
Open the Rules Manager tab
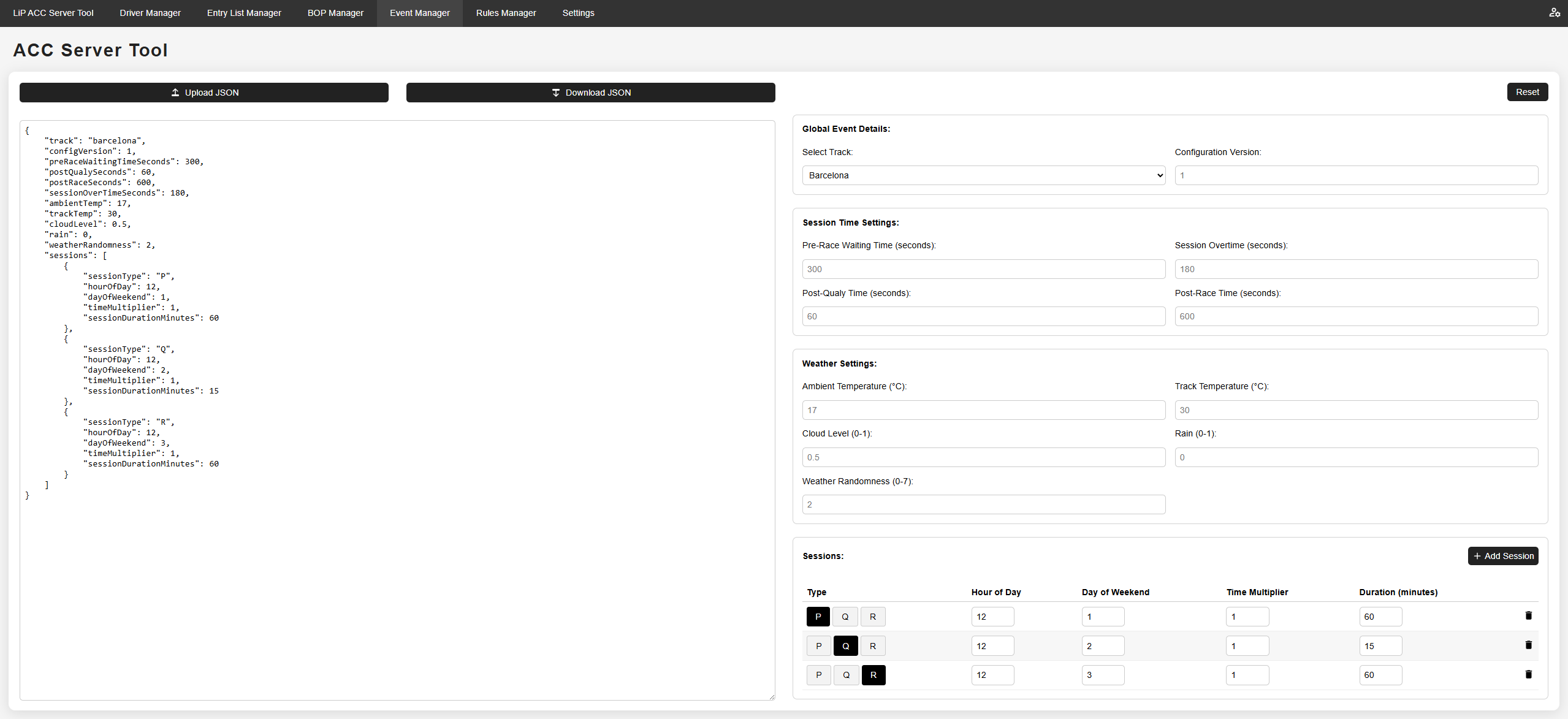pyautogui.click(x=506, y=13)
